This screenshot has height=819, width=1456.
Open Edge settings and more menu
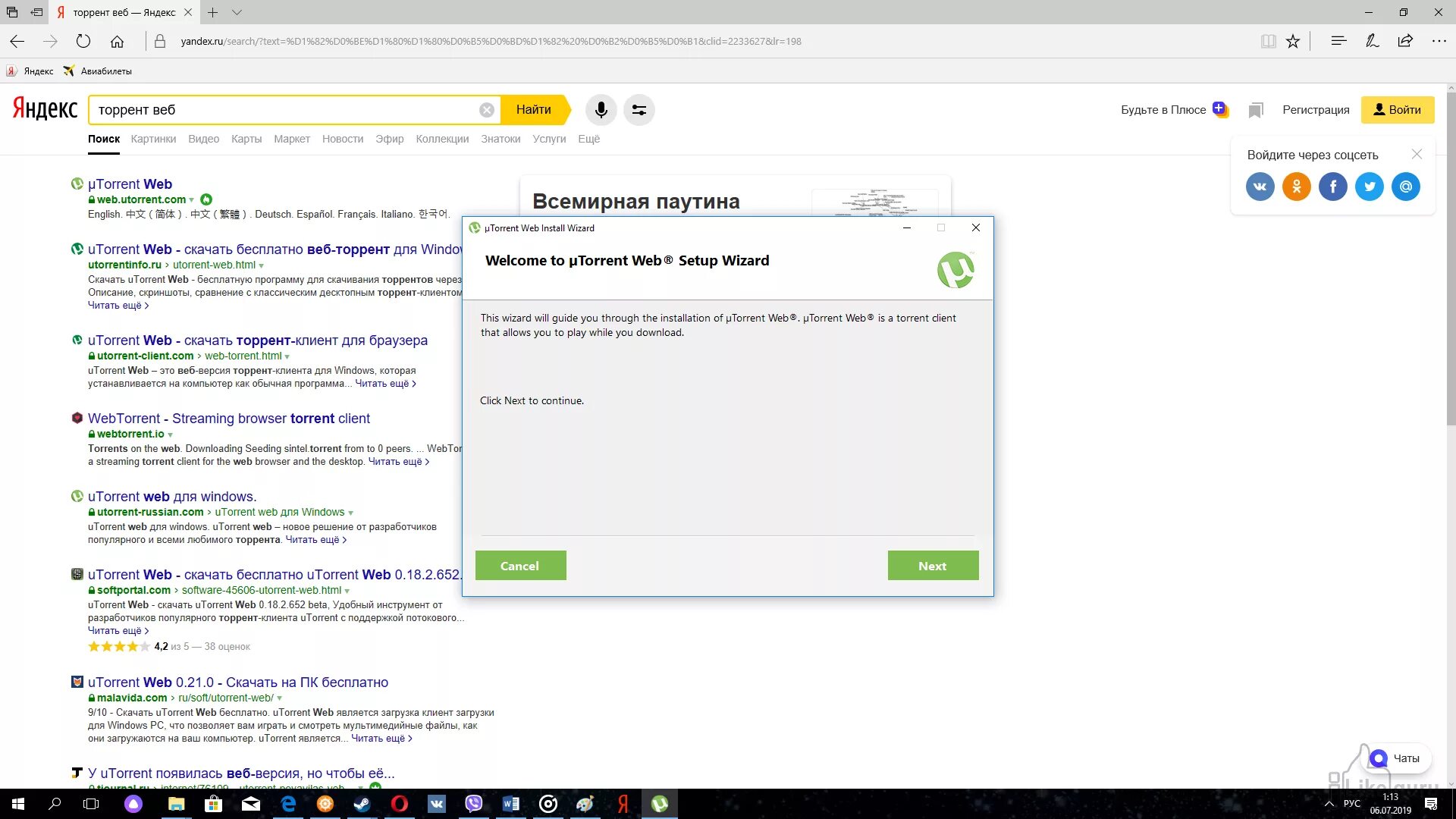tap(1439, 41)
